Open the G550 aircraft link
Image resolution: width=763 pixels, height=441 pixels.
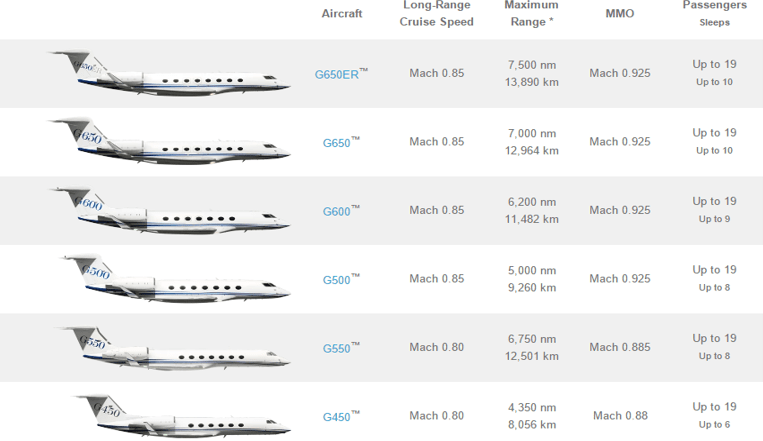point(341,349)
